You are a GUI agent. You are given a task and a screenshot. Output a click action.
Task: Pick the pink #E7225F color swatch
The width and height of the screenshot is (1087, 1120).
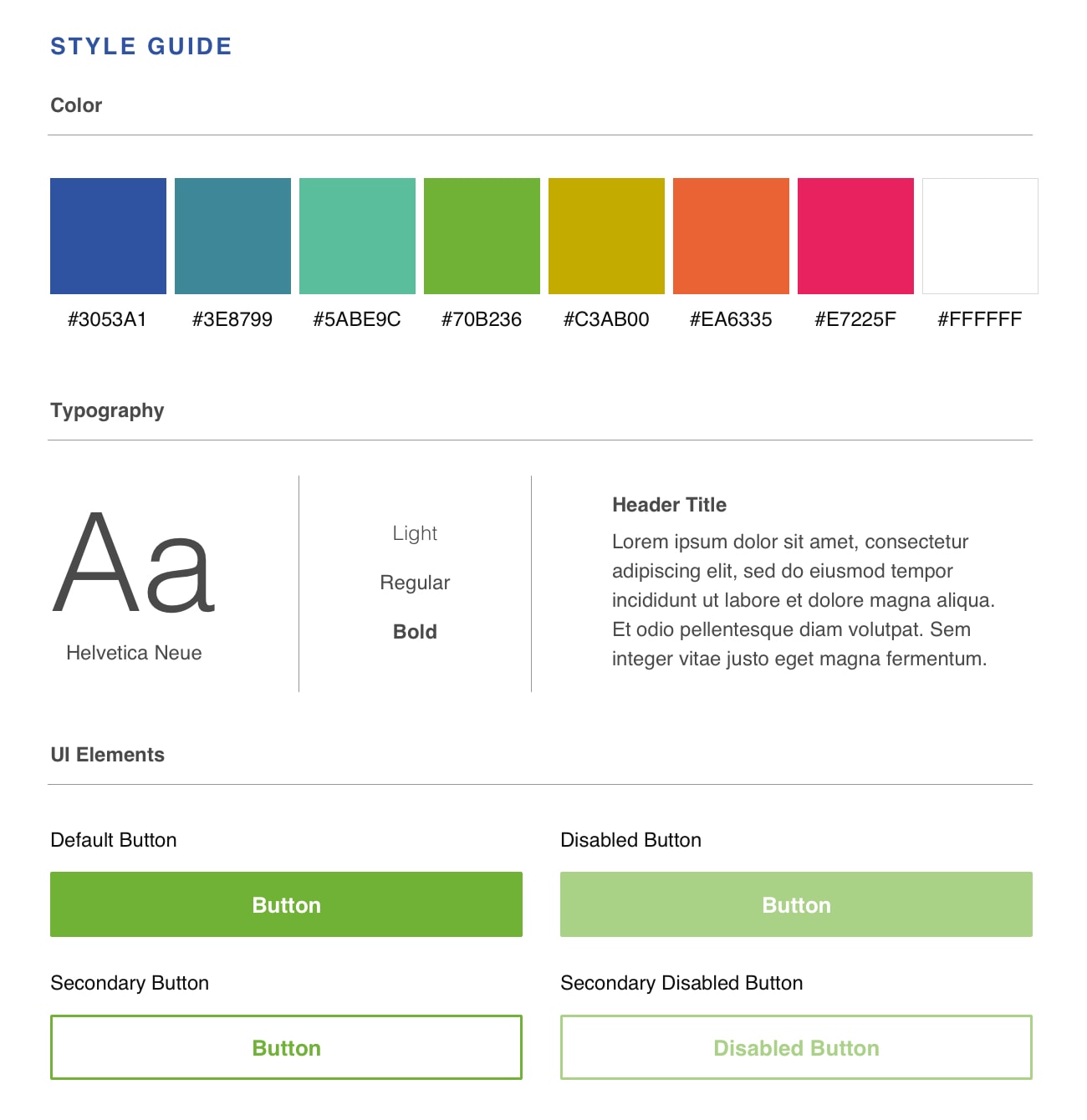855,236
